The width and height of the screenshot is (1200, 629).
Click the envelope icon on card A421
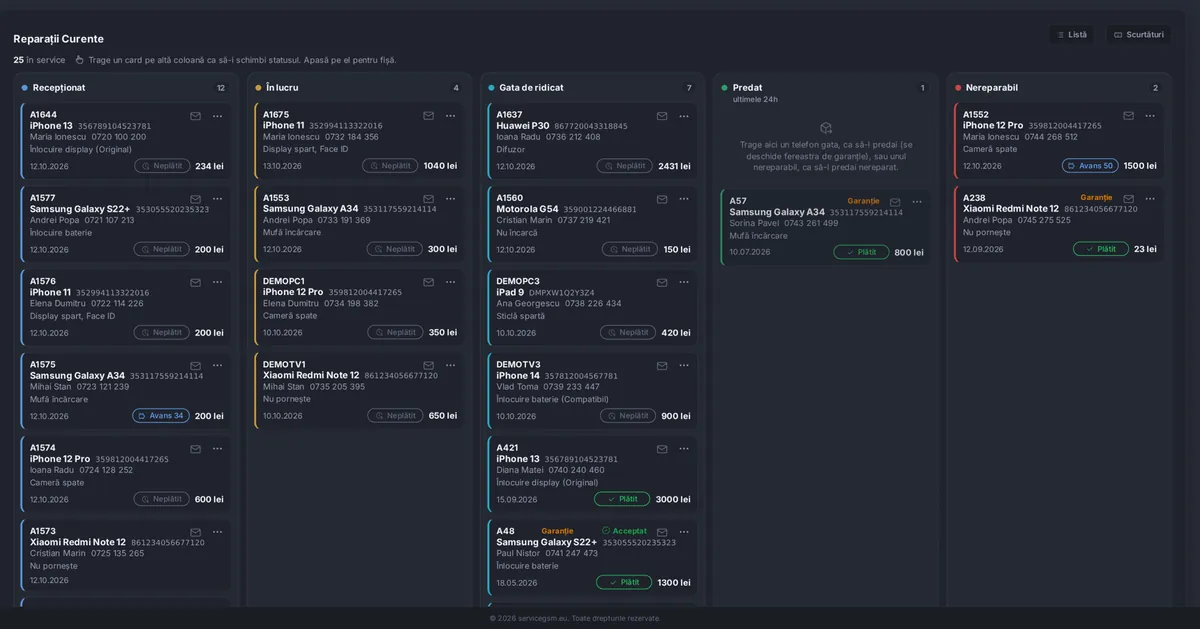(x=662, y=449)
